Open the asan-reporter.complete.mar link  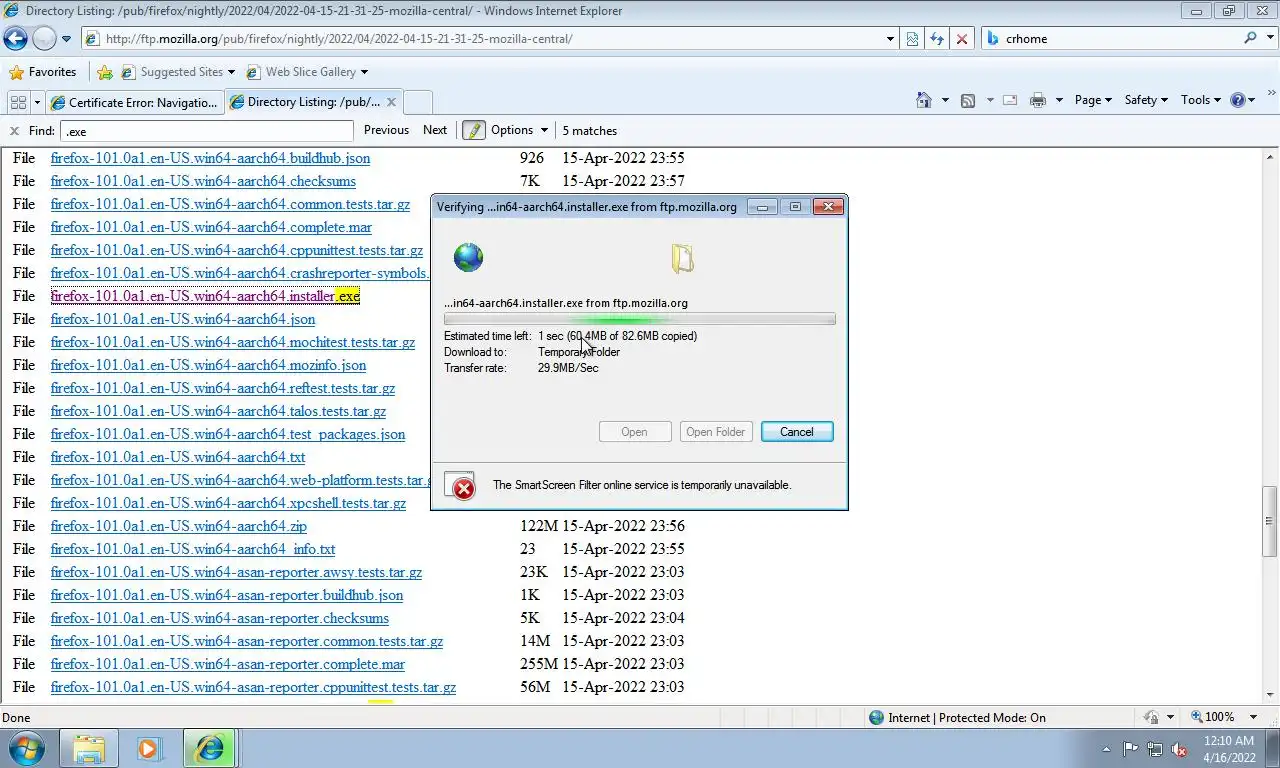pos(228,664)
